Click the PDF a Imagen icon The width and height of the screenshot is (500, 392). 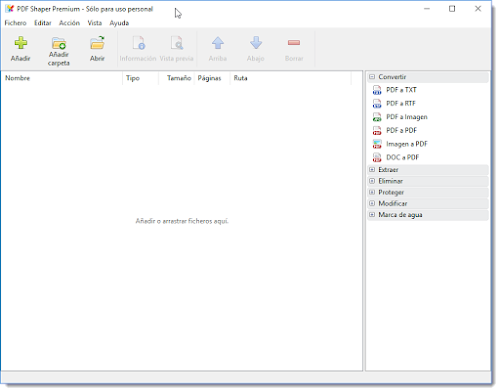377,117
